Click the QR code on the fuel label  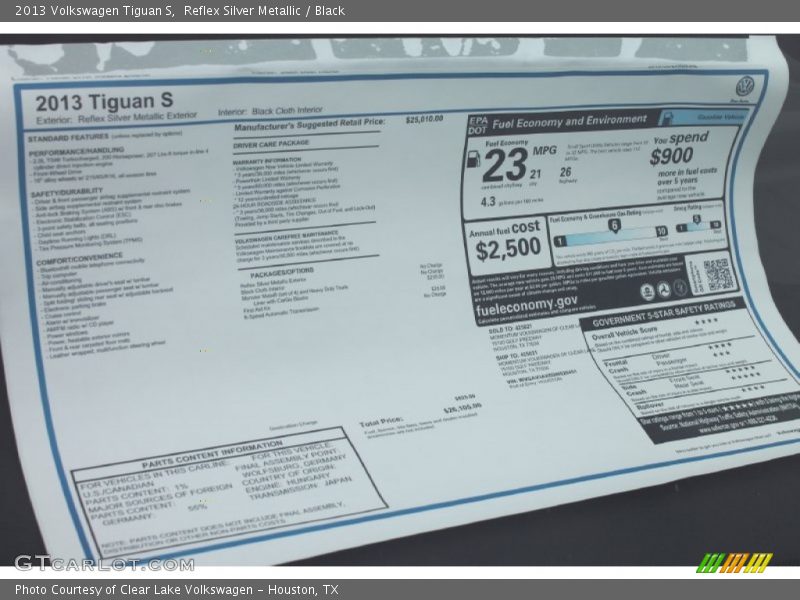click(x=718, y=274)
